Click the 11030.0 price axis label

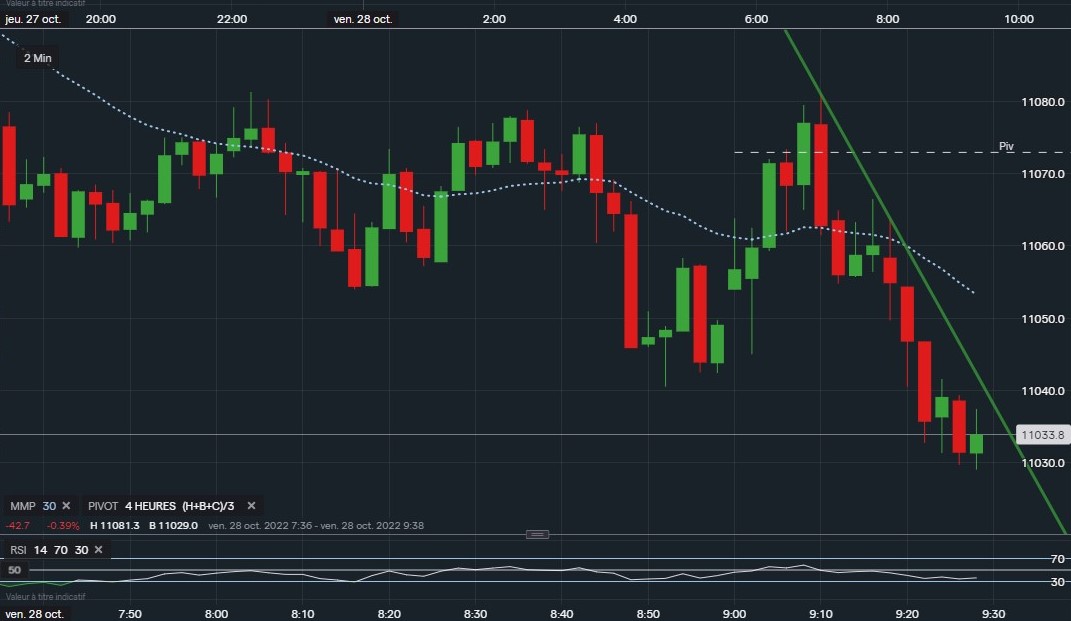pyautogui.click(x=1042, y=463)
